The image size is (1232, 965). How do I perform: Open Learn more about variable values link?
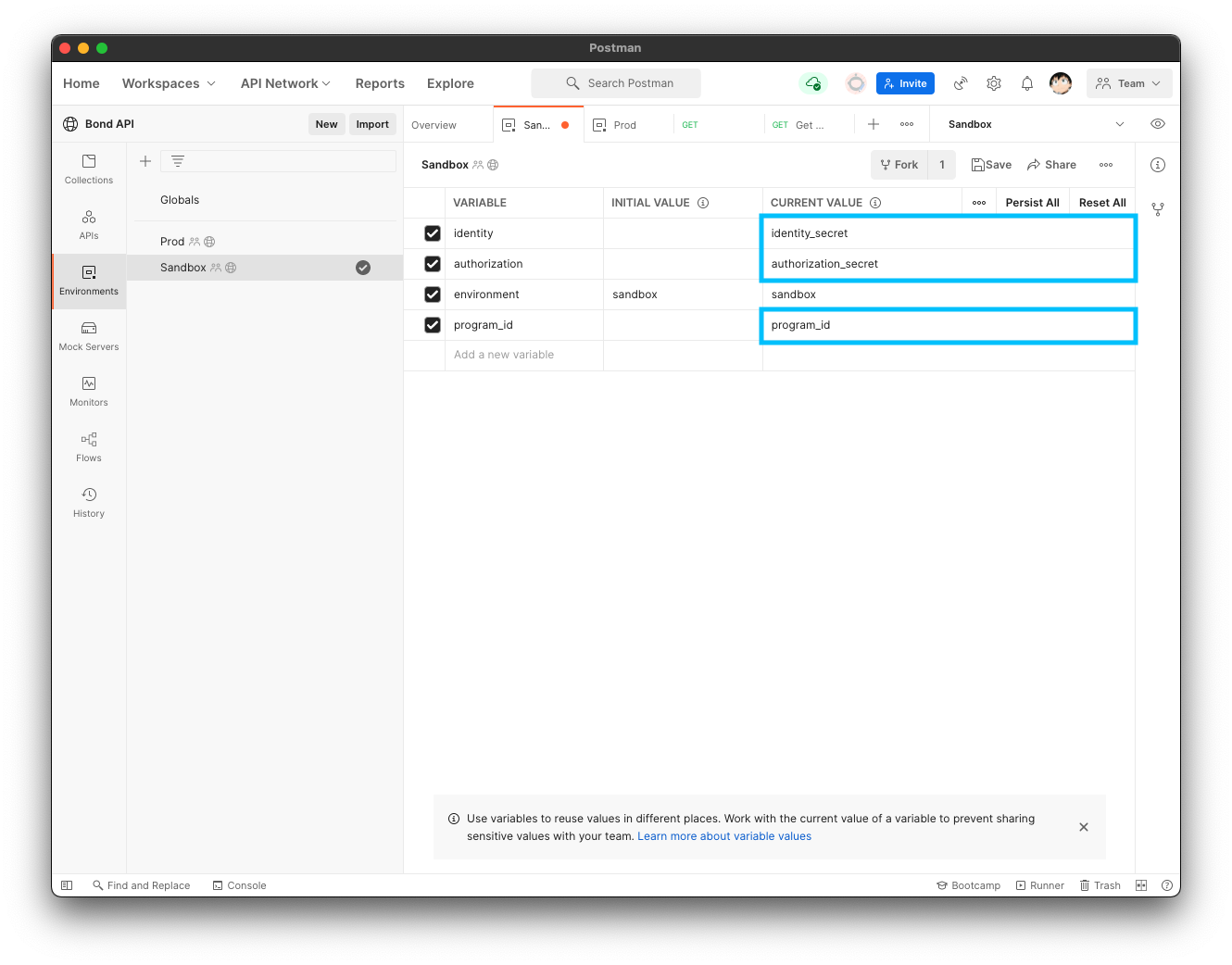coord(724,836)
